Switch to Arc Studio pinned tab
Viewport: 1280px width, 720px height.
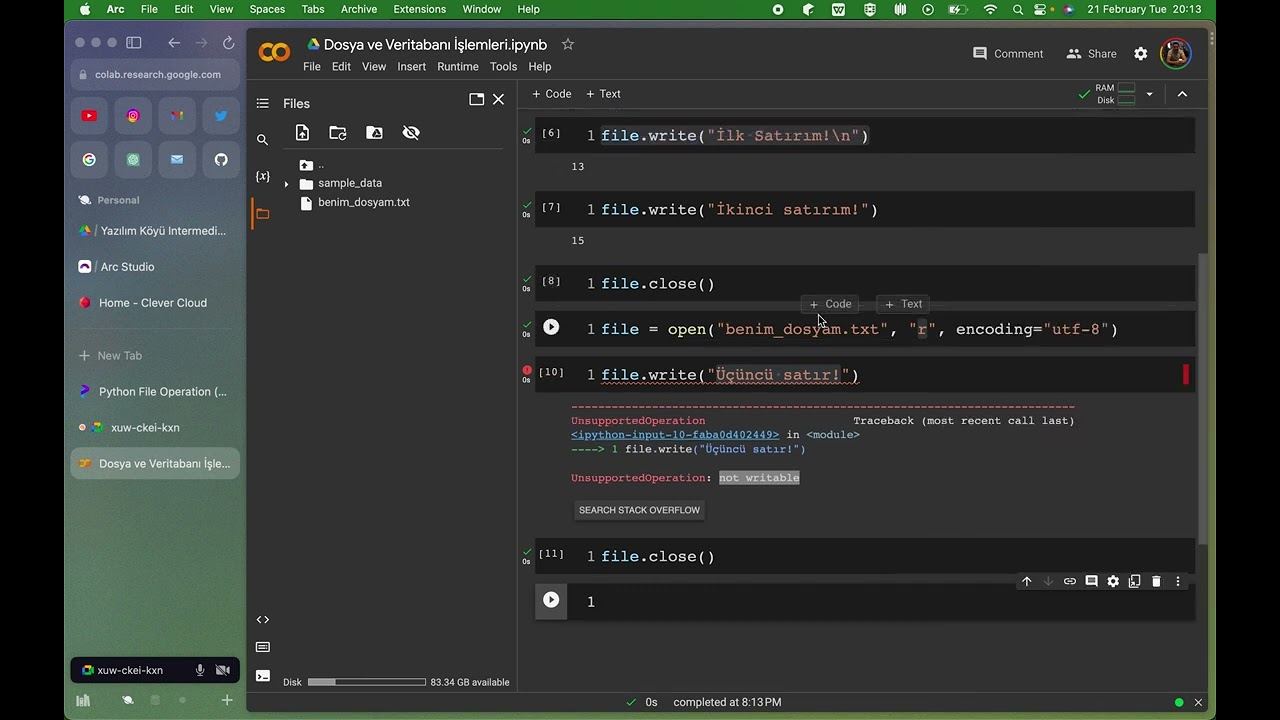click(155, 267)
